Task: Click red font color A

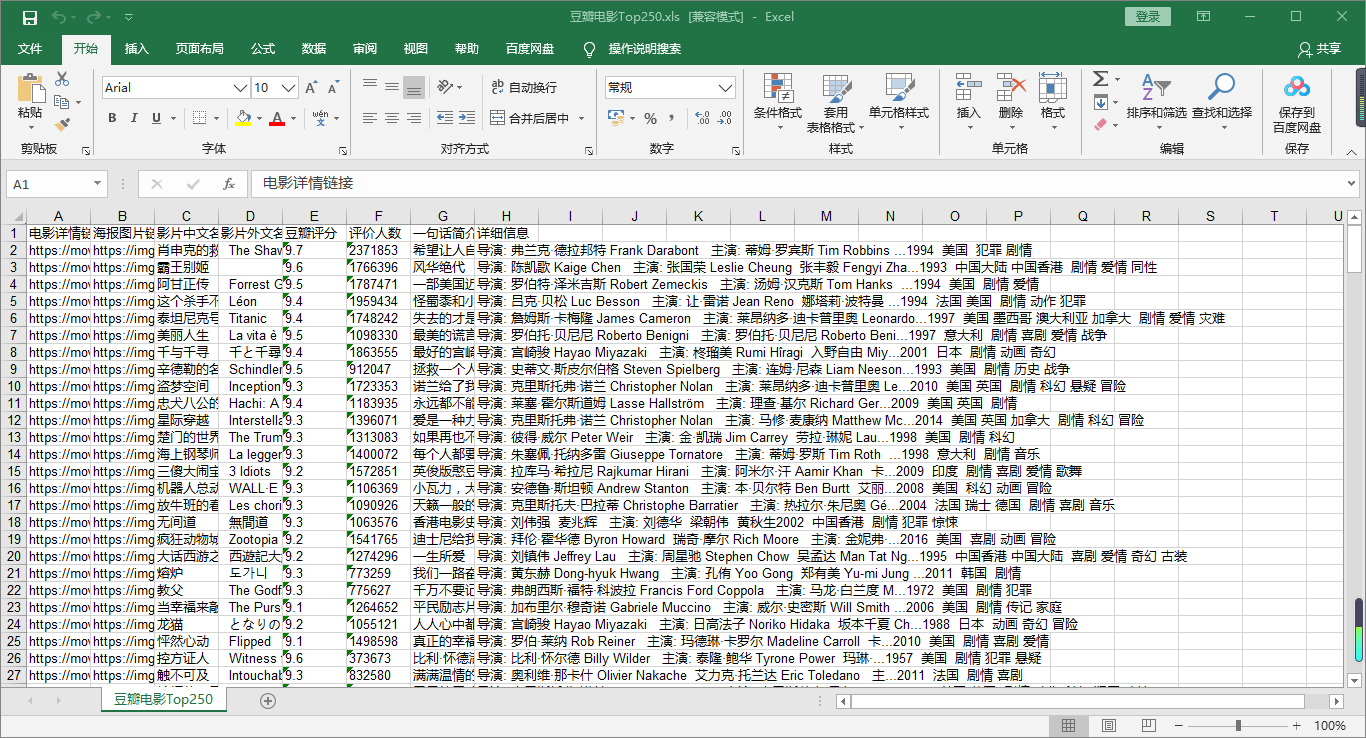Action: [x=278, y=118]
